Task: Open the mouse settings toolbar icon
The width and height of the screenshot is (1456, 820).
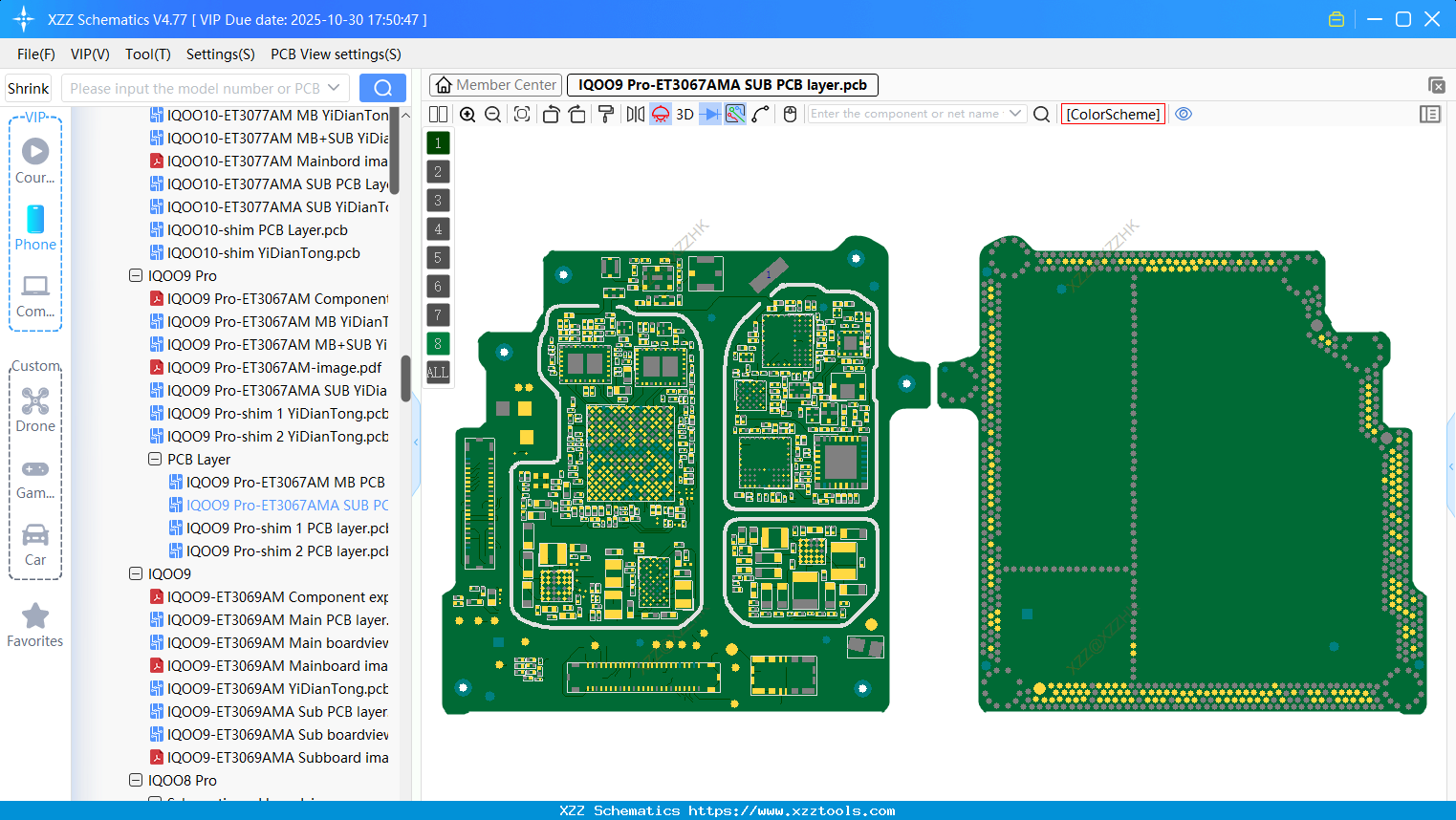Action: [x=789, y=114]
